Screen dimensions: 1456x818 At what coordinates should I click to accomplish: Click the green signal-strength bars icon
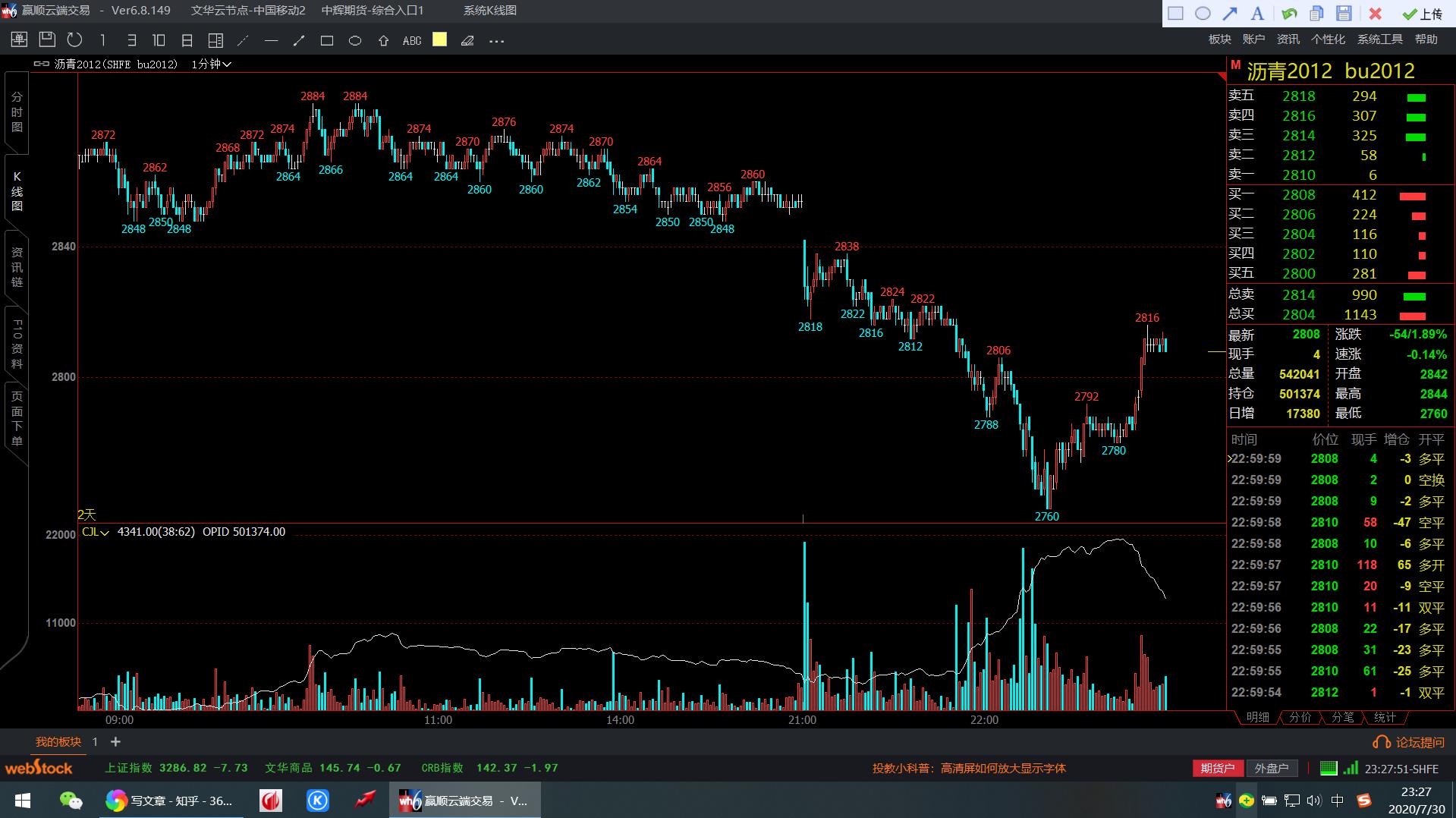point(1351,768)
